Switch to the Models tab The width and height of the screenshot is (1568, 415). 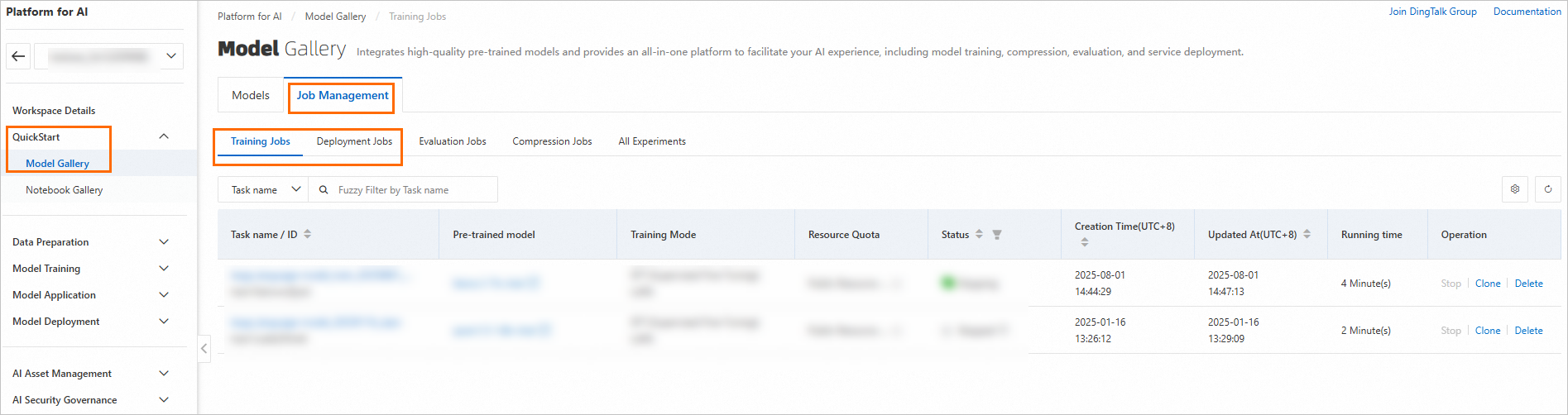pyautogui.click(x=251, y=96)
